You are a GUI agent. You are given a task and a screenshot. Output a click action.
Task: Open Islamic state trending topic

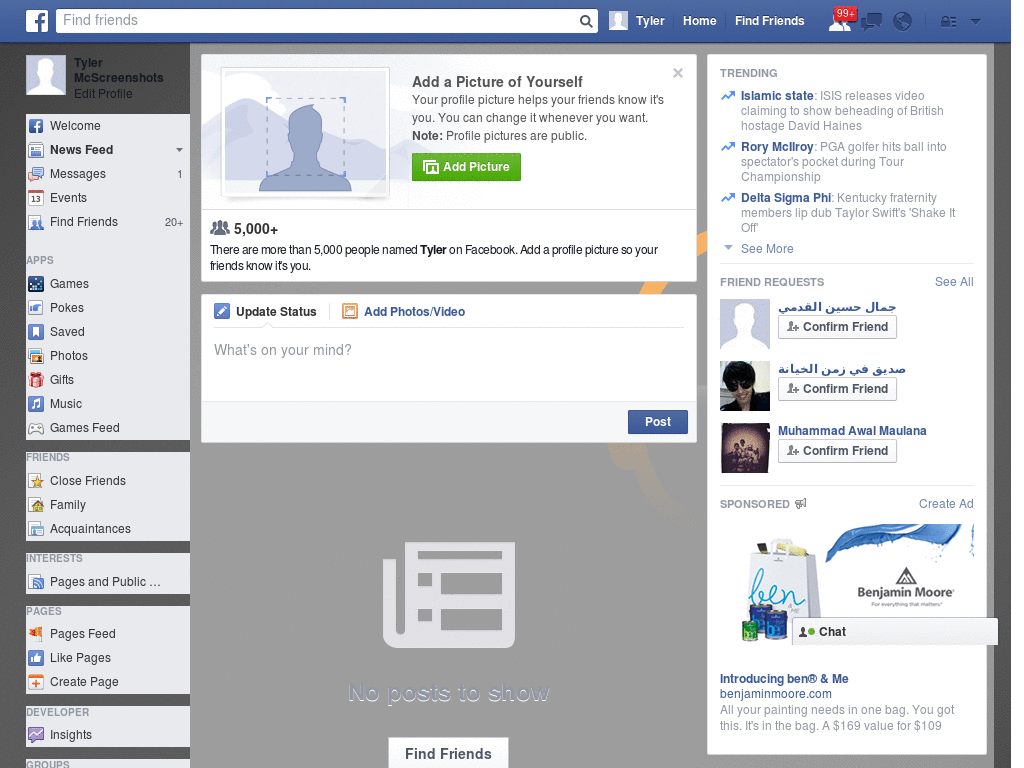click(776, 96)
